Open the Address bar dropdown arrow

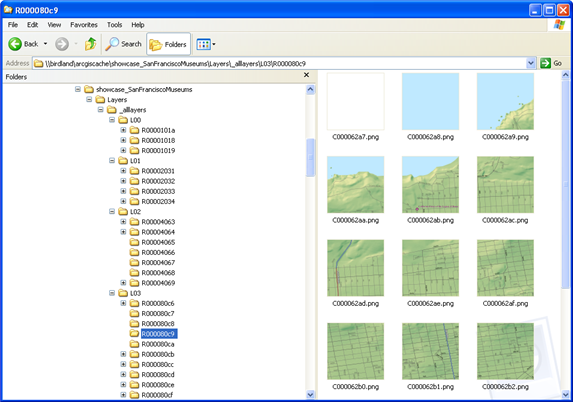tap(531, 63)
